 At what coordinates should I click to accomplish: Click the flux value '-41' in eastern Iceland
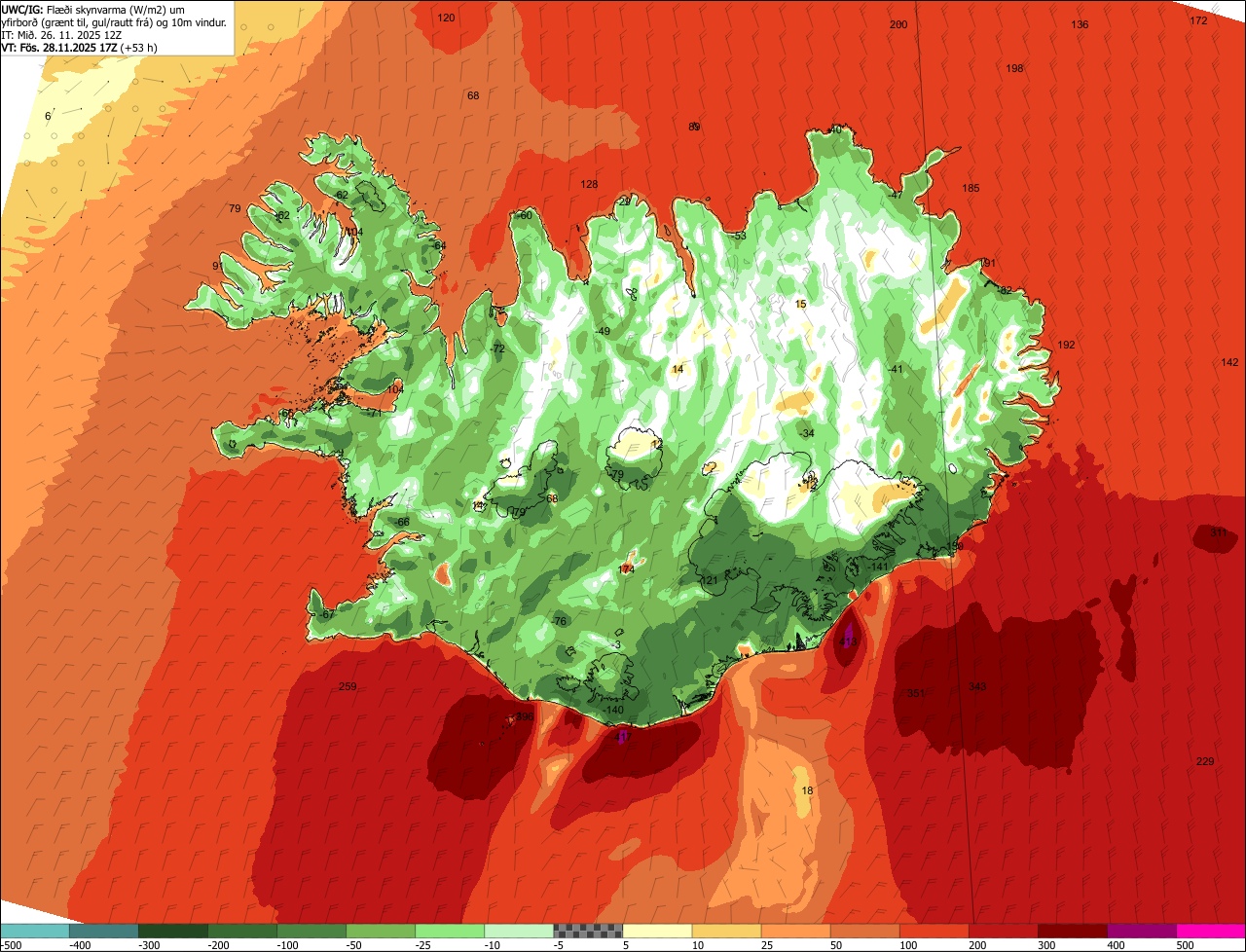point(896,369)
